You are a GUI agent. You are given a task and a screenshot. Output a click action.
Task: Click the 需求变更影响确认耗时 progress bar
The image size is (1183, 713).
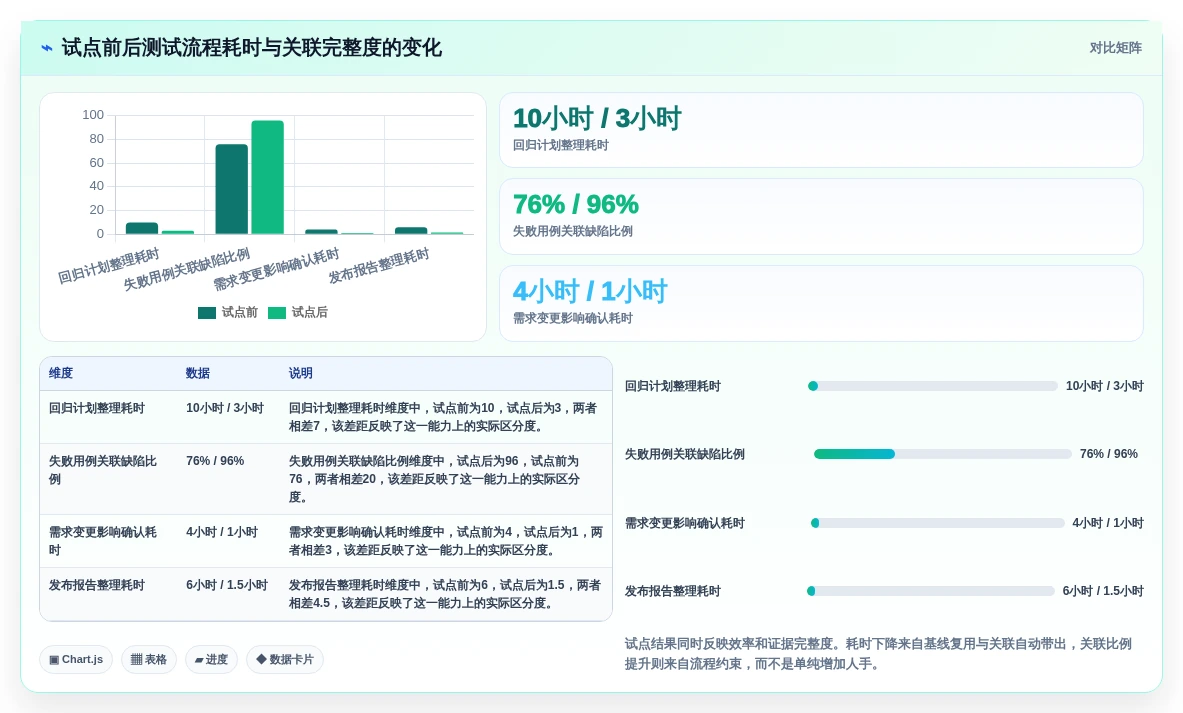point(937,523)
